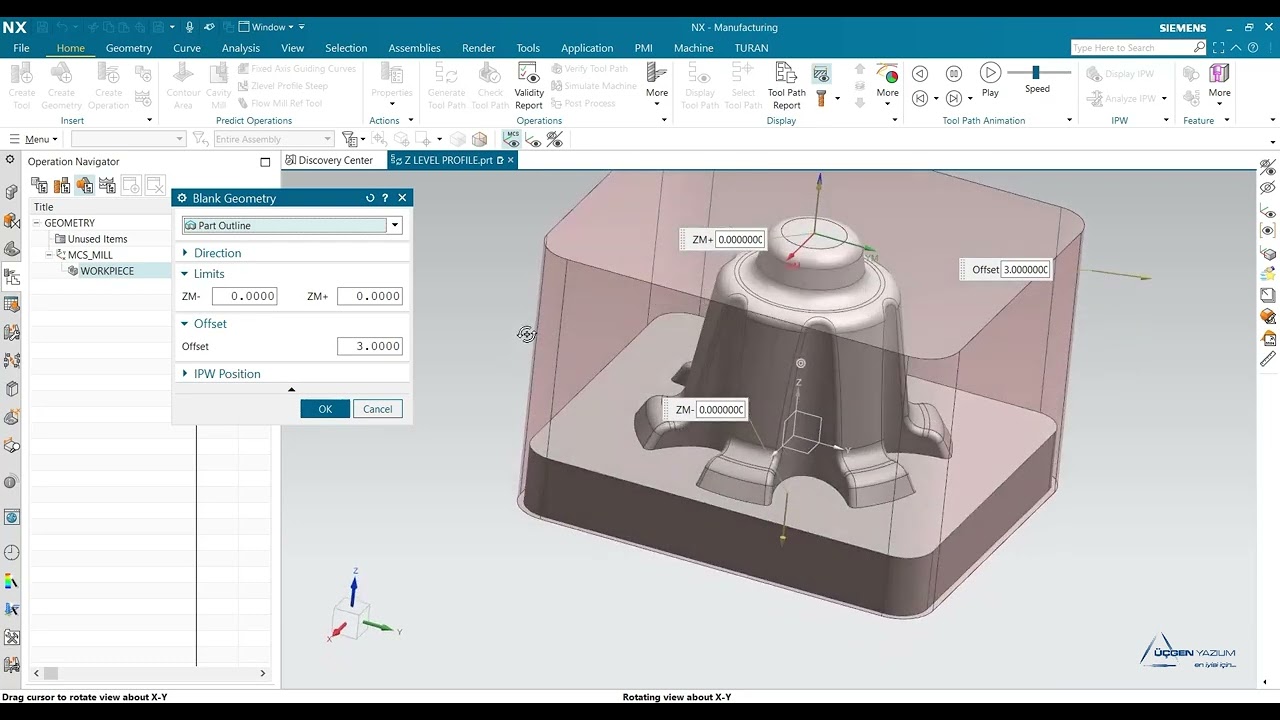Click the Play tool path animation button

(990, 80)
